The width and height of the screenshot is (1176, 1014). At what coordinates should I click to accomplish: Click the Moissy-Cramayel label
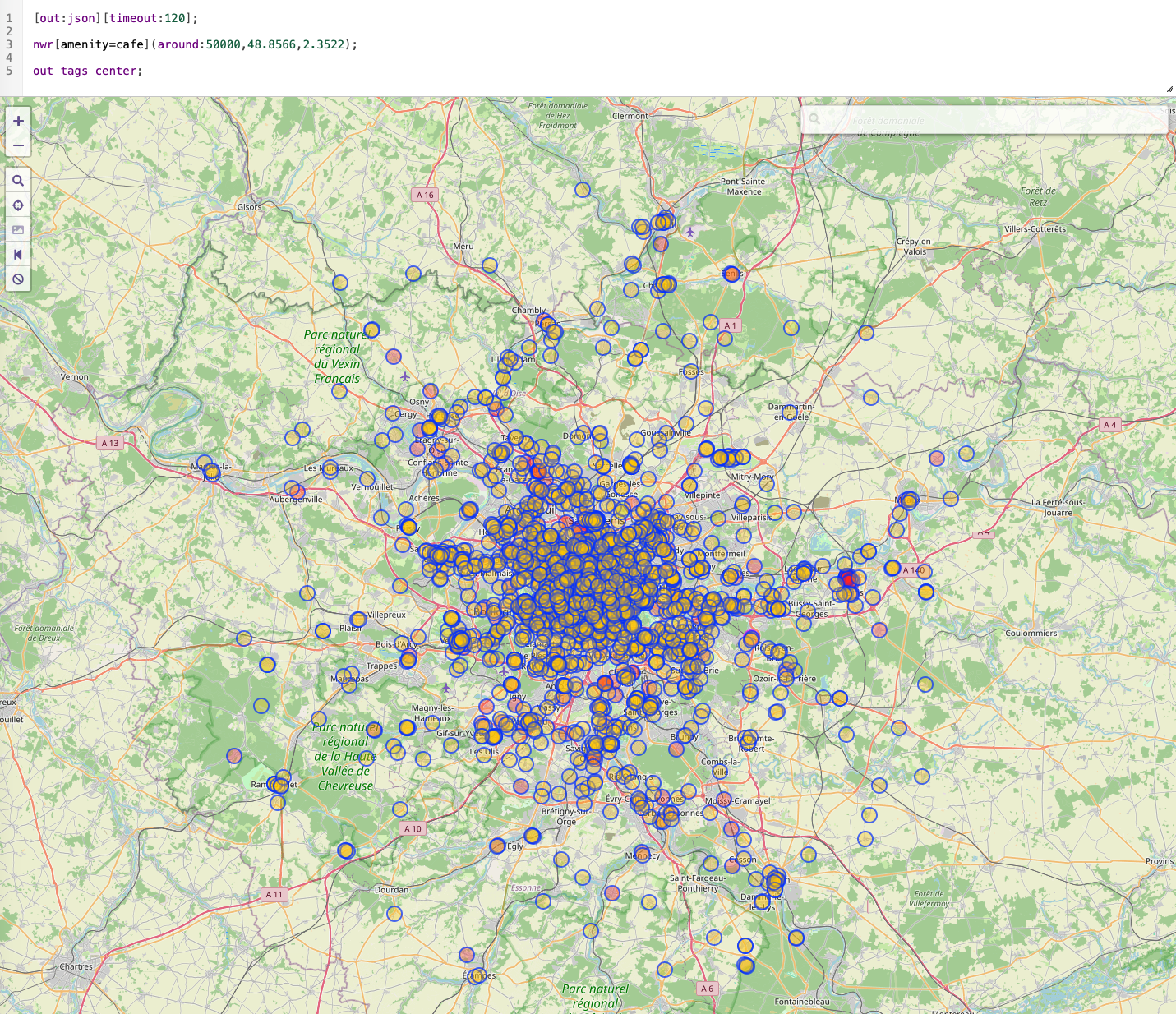(738, 800)
